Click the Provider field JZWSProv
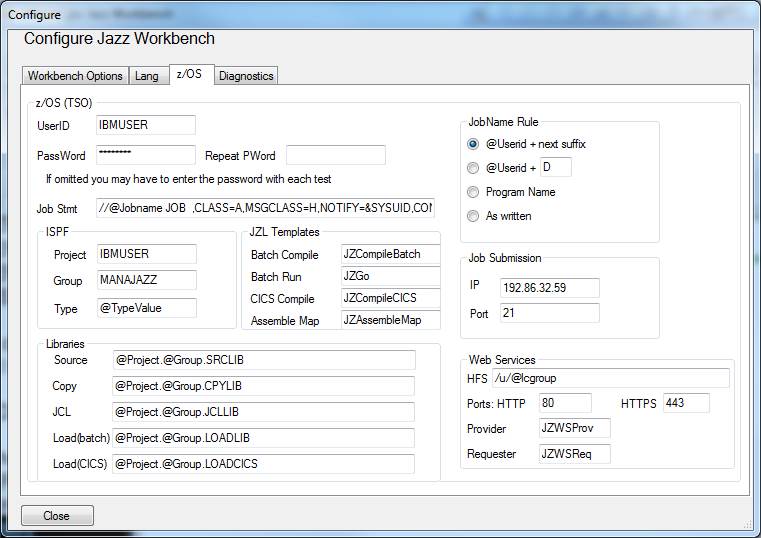The width and height of the screenshot is (761, 538). click(575, 428)
